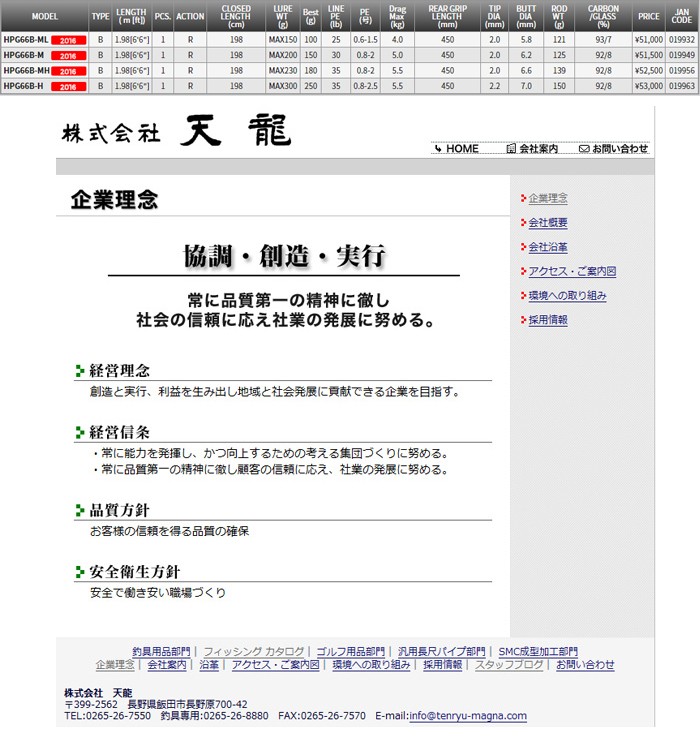Click price cell ¥52,500
This screenshot has height=756, width=700.
pyautogui.click(x=649, y=71)
